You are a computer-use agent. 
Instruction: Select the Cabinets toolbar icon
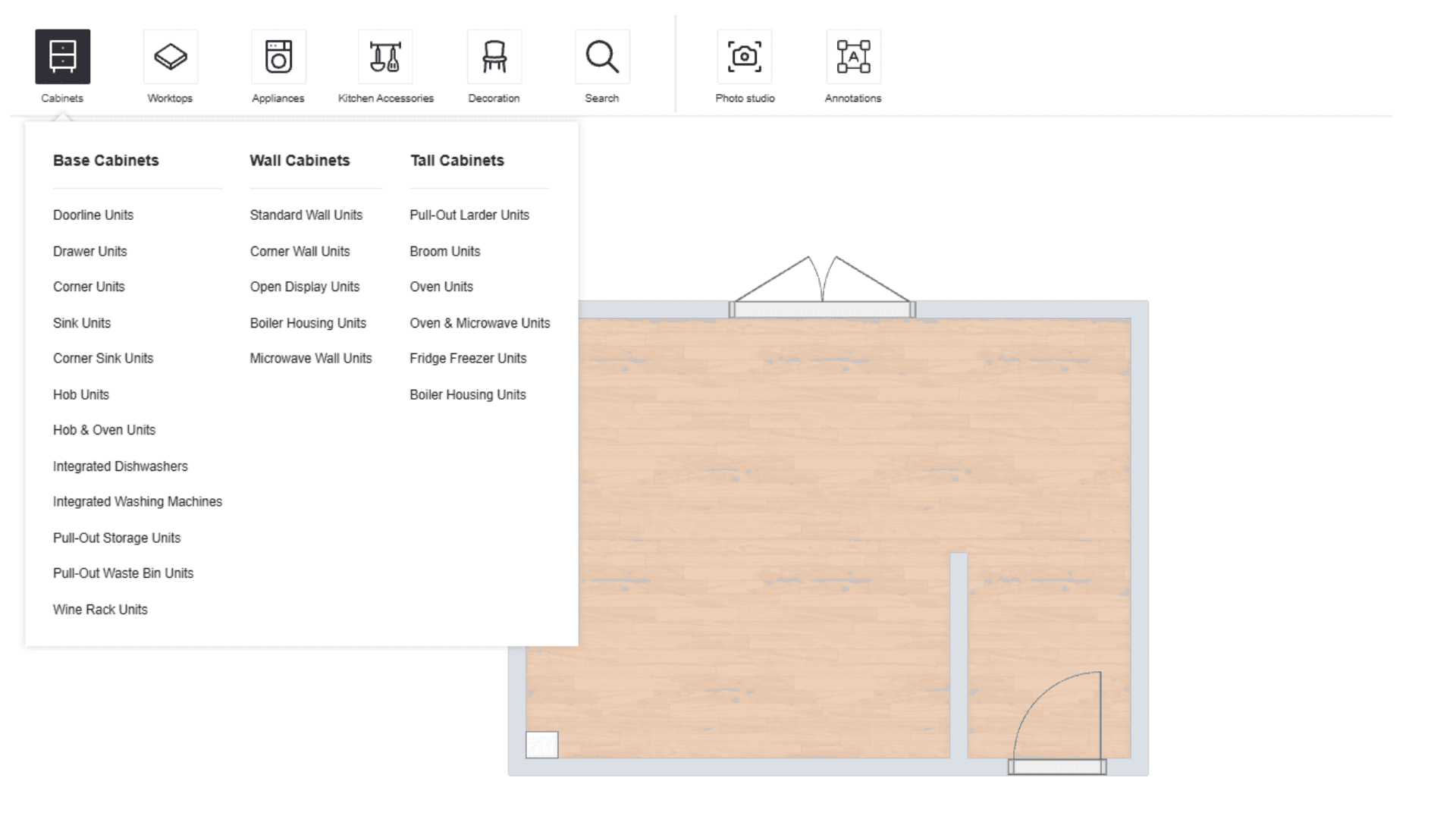[62, 57]
